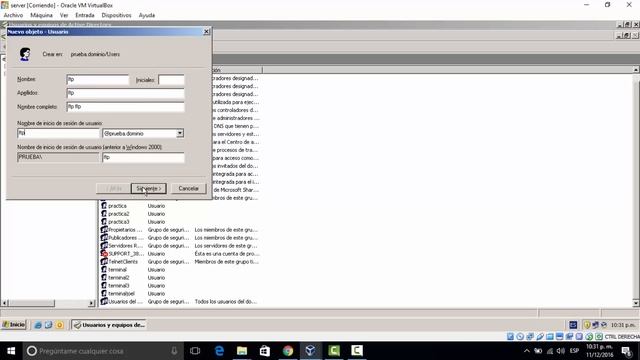Open Windows Start menu on host taskbar
Image resolution: width=640 pixels, height=360 pixels.
(x=11, y=351)
